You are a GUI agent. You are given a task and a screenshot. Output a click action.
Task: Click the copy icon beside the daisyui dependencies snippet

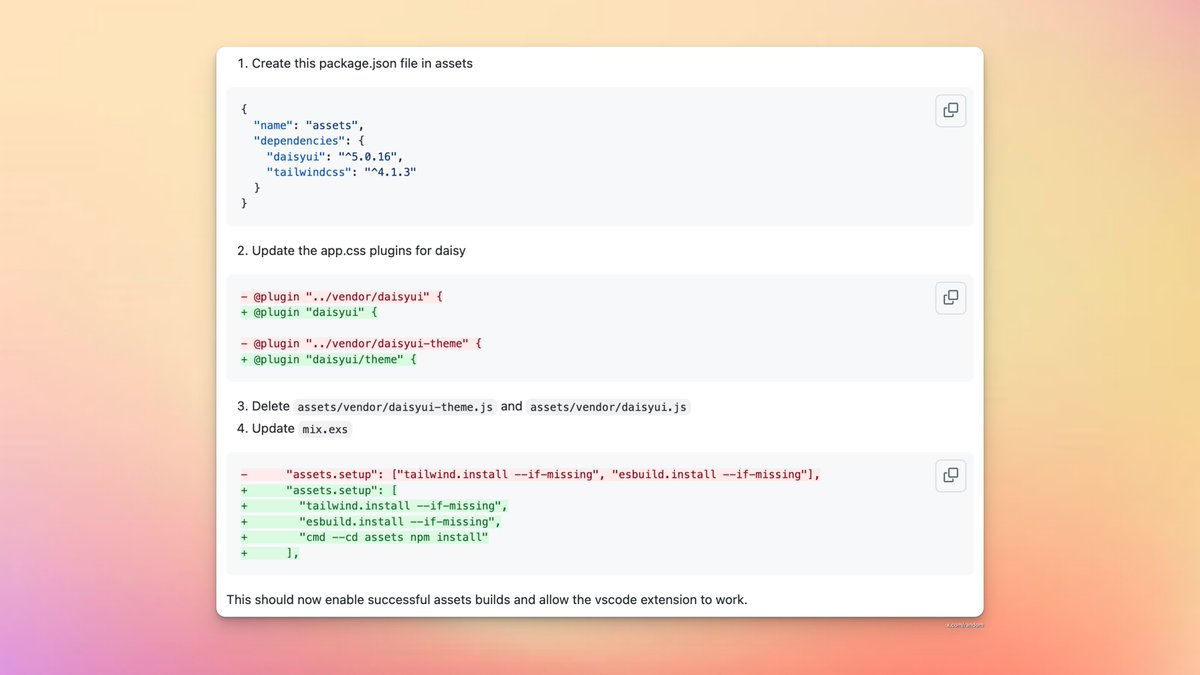click(950, 110)
